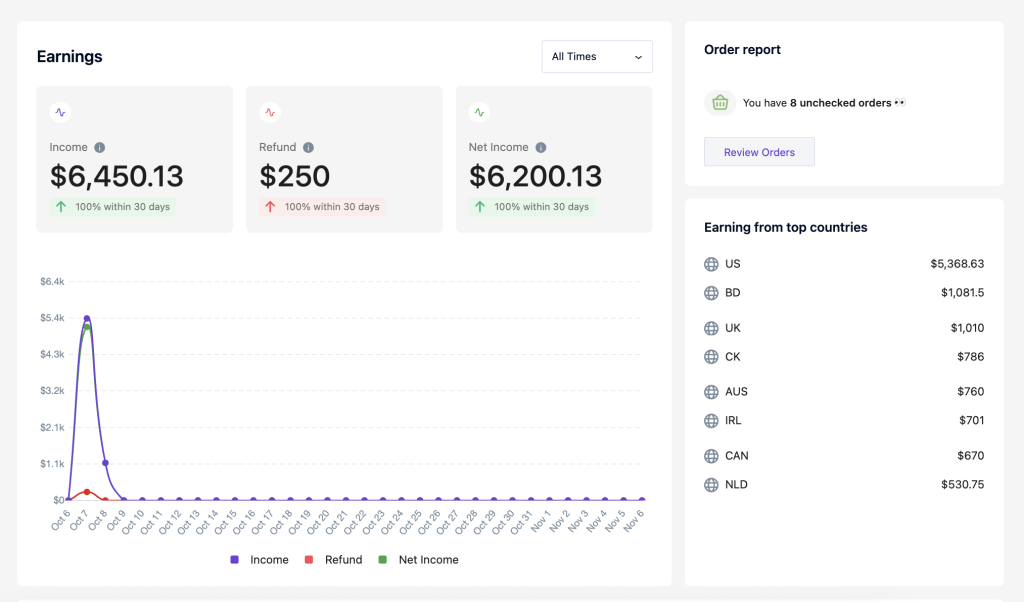The image size is (1024, 602).
Task: Click the Income card wave icon
Action: (60, 113)
